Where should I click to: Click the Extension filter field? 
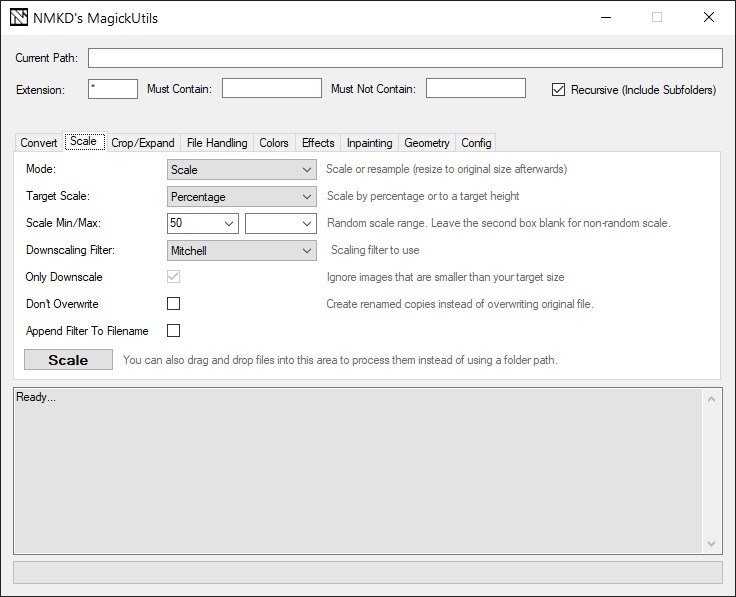[x=113, y=89]
